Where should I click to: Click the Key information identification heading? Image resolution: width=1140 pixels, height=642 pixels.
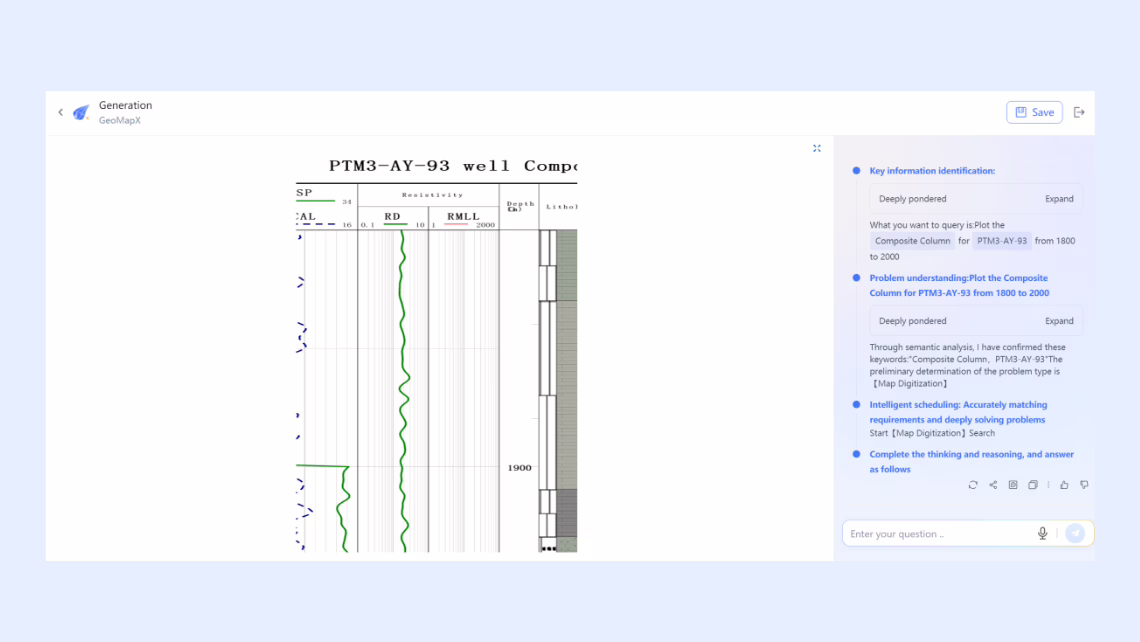pyautogui.click(x=932, y=171)
